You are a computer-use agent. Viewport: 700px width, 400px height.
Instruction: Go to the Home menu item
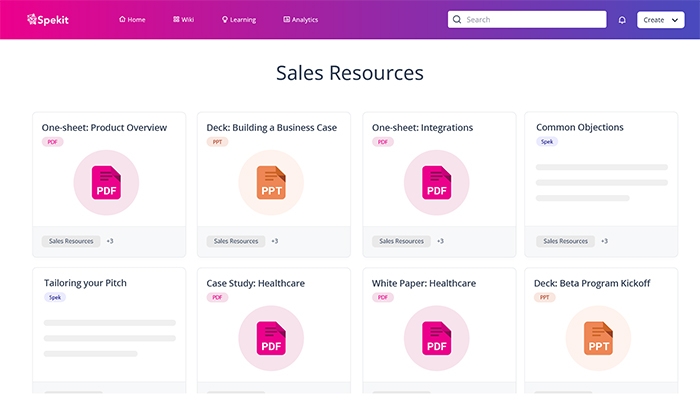coord(131,20)
